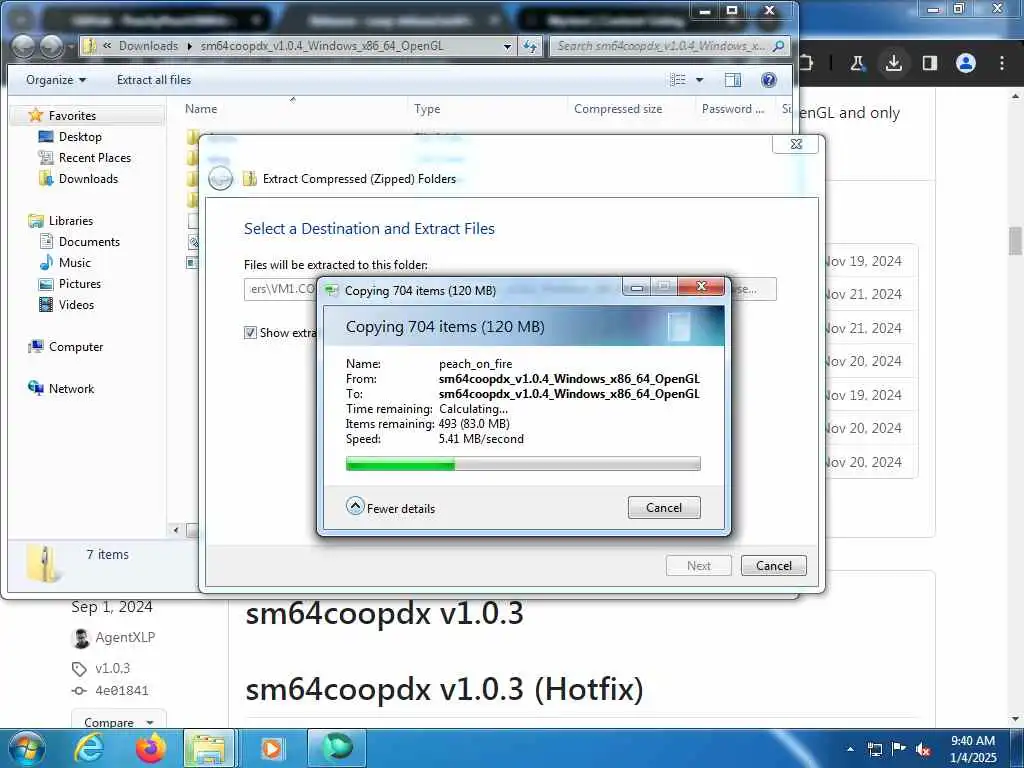Click Chrome Labs flask icon
The image size is (1024, 768).
(857, 63)
